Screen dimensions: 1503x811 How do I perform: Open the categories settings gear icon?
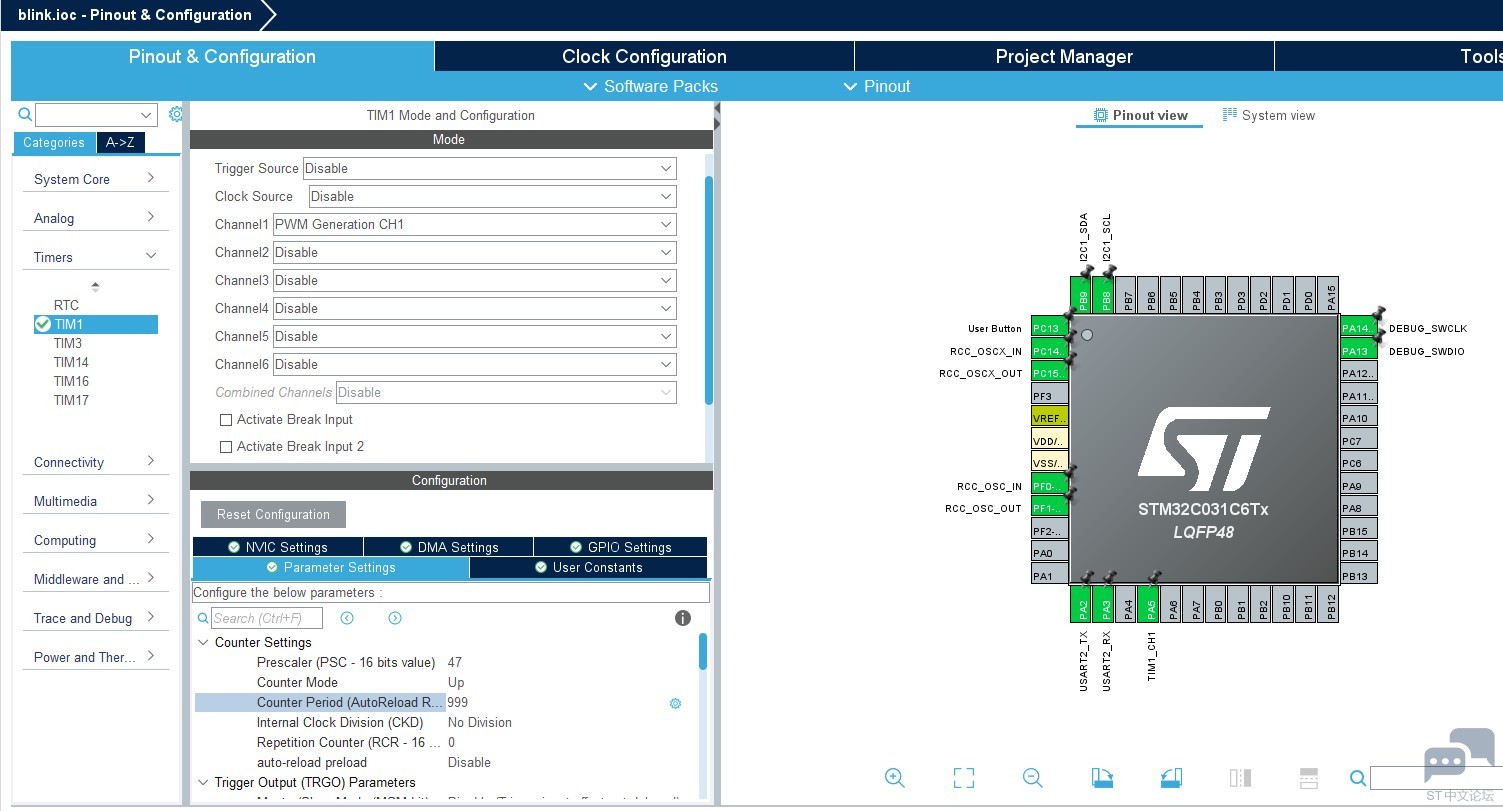(176, 114)
